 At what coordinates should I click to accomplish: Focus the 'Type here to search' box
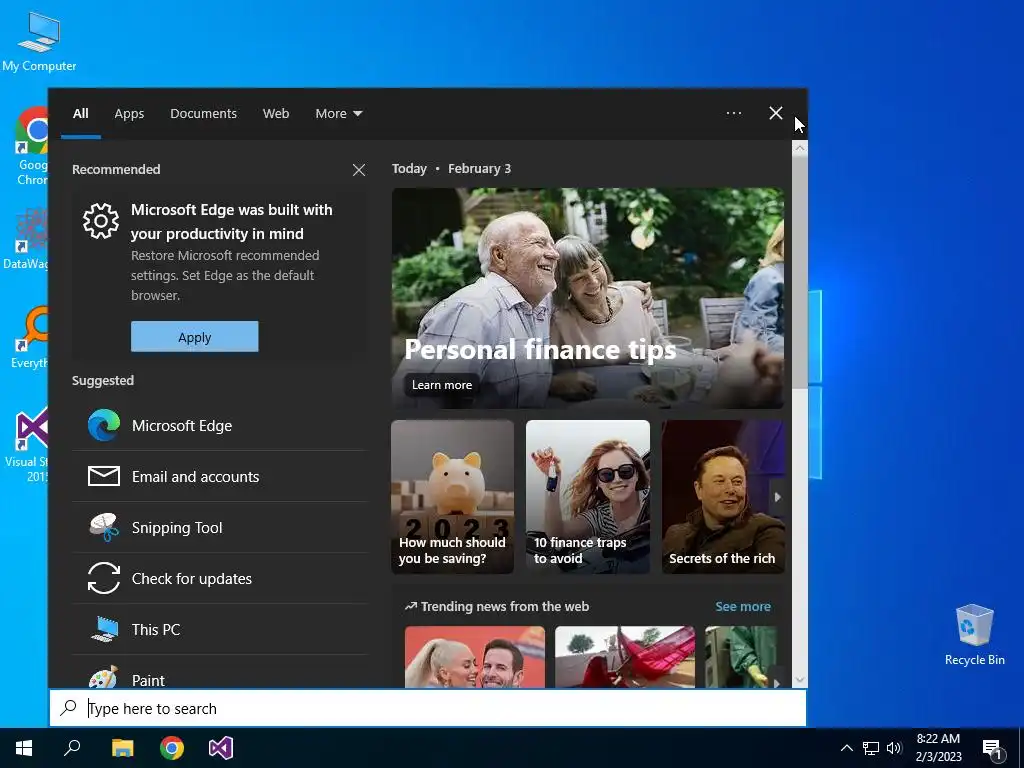point(428,708)
